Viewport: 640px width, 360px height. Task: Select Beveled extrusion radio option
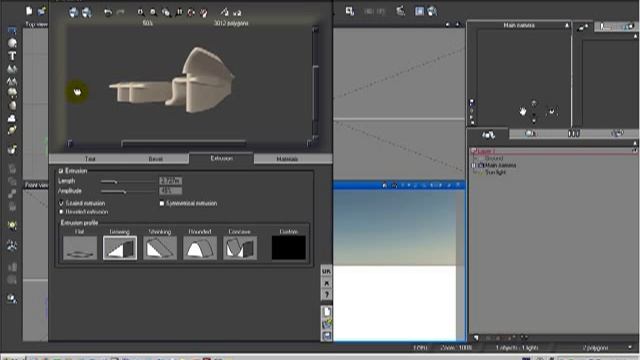(61, 212)
